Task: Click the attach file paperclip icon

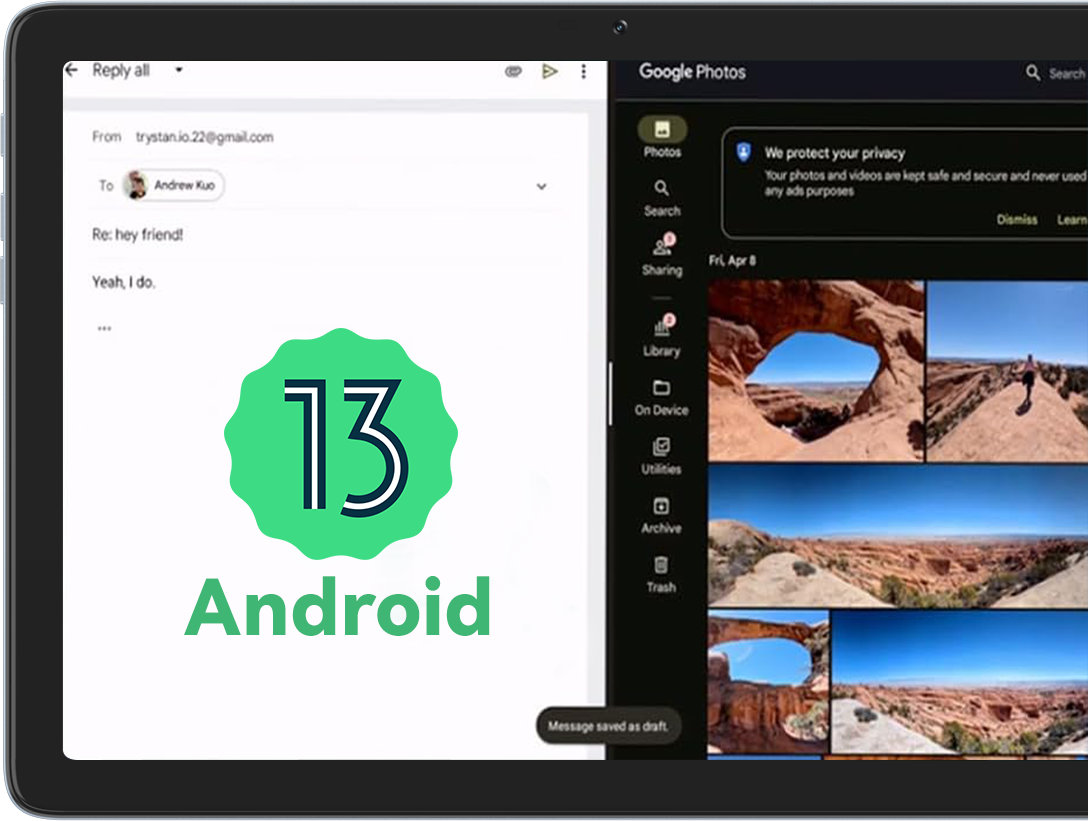Action: tap(513, 71)
